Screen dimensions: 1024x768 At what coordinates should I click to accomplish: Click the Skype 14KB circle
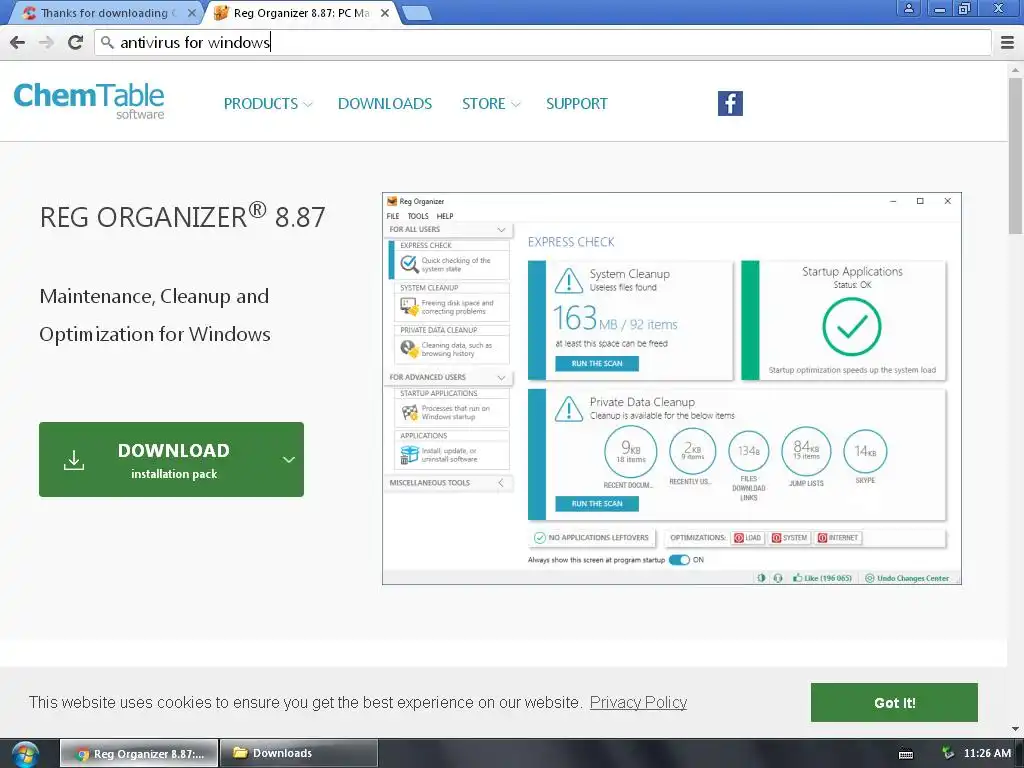[865, 451]
